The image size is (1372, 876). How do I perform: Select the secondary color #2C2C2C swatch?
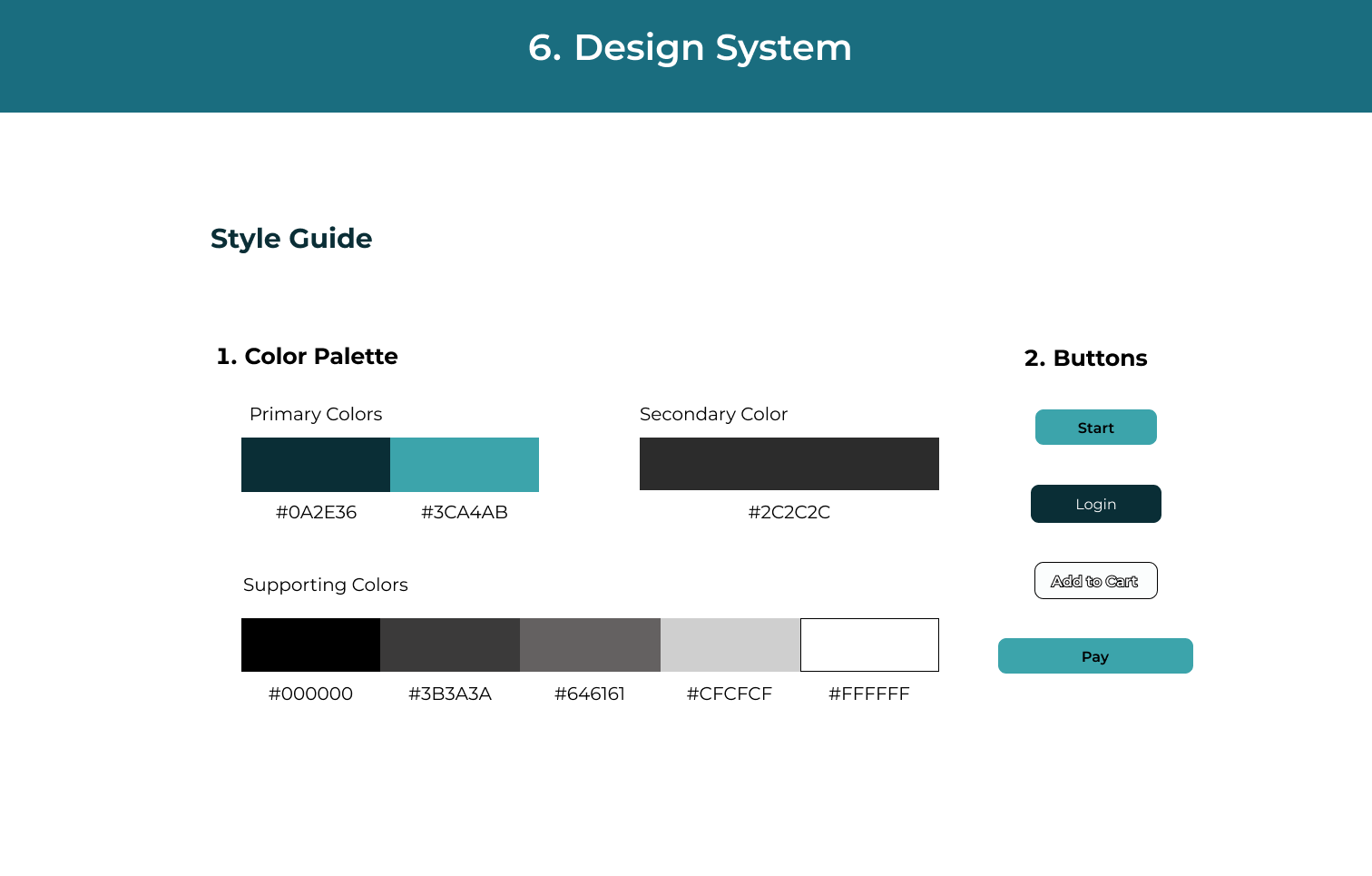789,464
